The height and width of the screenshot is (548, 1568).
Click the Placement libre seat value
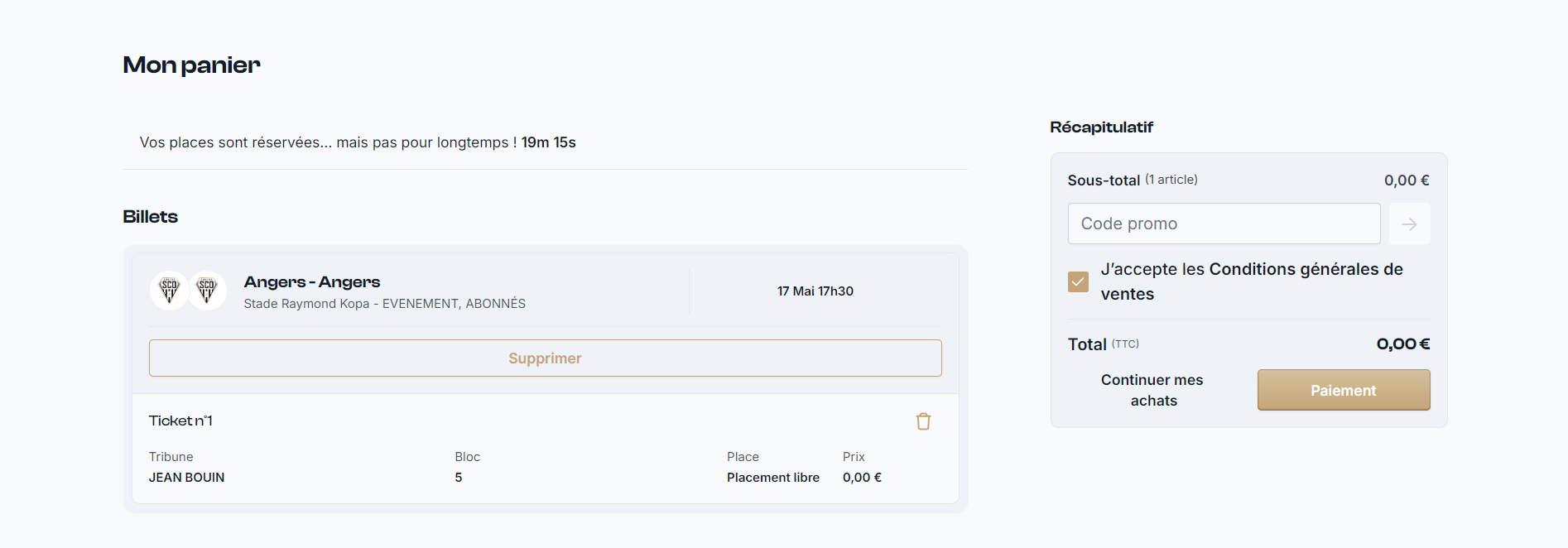click(773, 478)
